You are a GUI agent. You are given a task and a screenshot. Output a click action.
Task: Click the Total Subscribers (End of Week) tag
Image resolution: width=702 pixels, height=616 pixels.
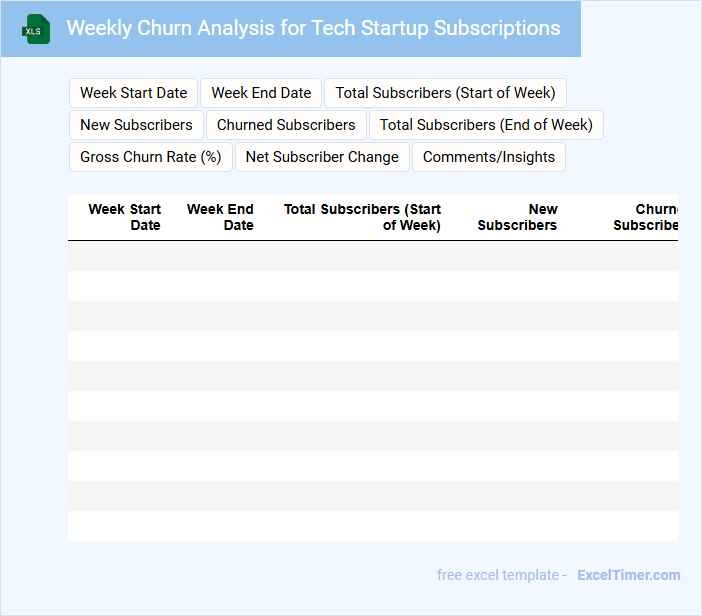tap(486, 125)
